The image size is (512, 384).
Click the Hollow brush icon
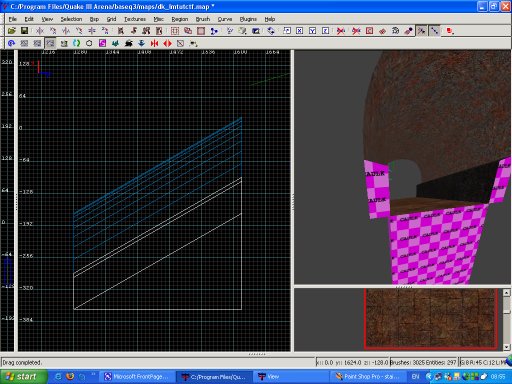(x=201, y=31)
